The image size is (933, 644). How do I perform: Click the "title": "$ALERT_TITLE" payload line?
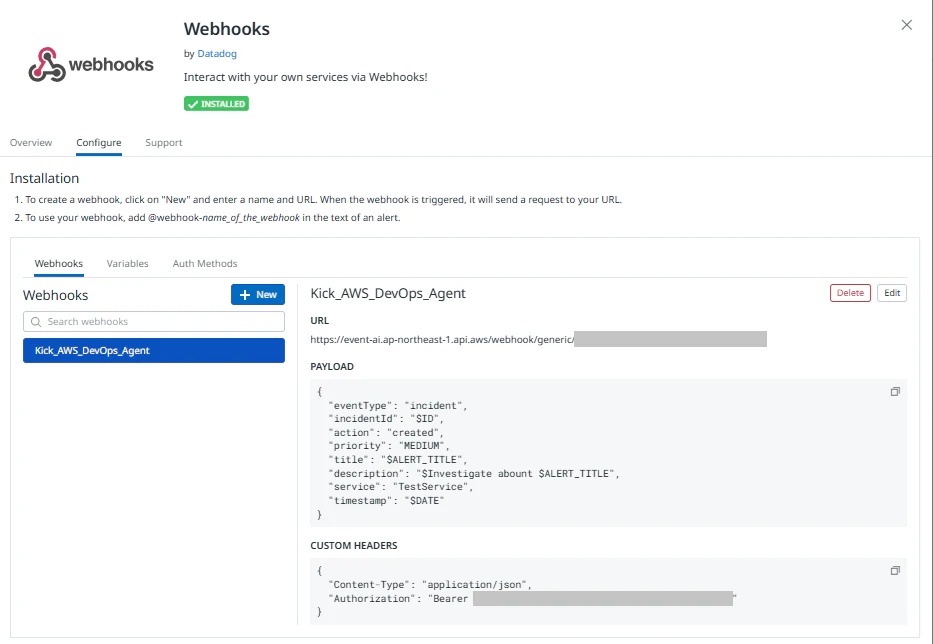[397, 460]
